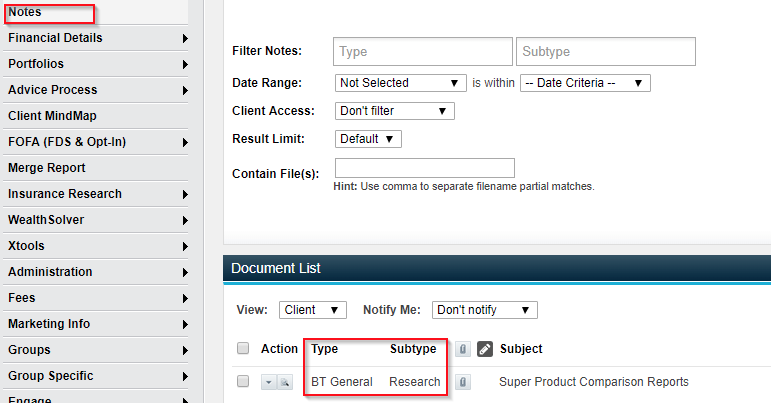Image resolution: width=771 pixels, height=403 pixels.
Task: Sort by Action column header
Action: 279,349
